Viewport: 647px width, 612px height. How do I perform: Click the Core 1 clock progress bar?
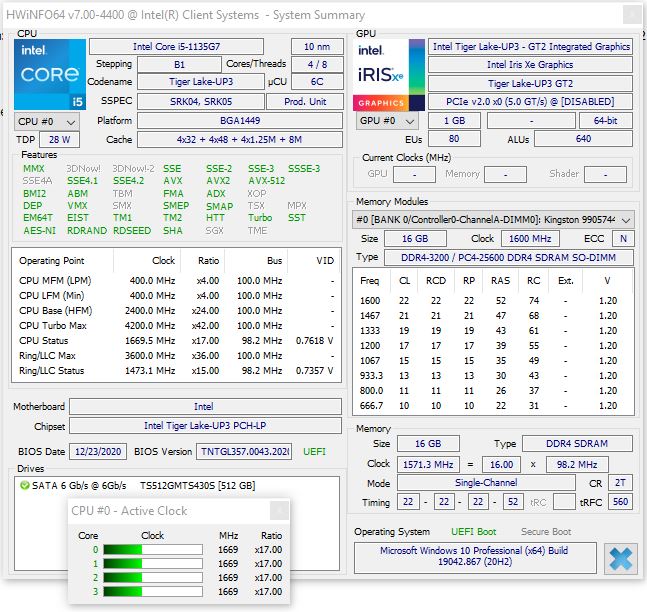tap(153, 564)
